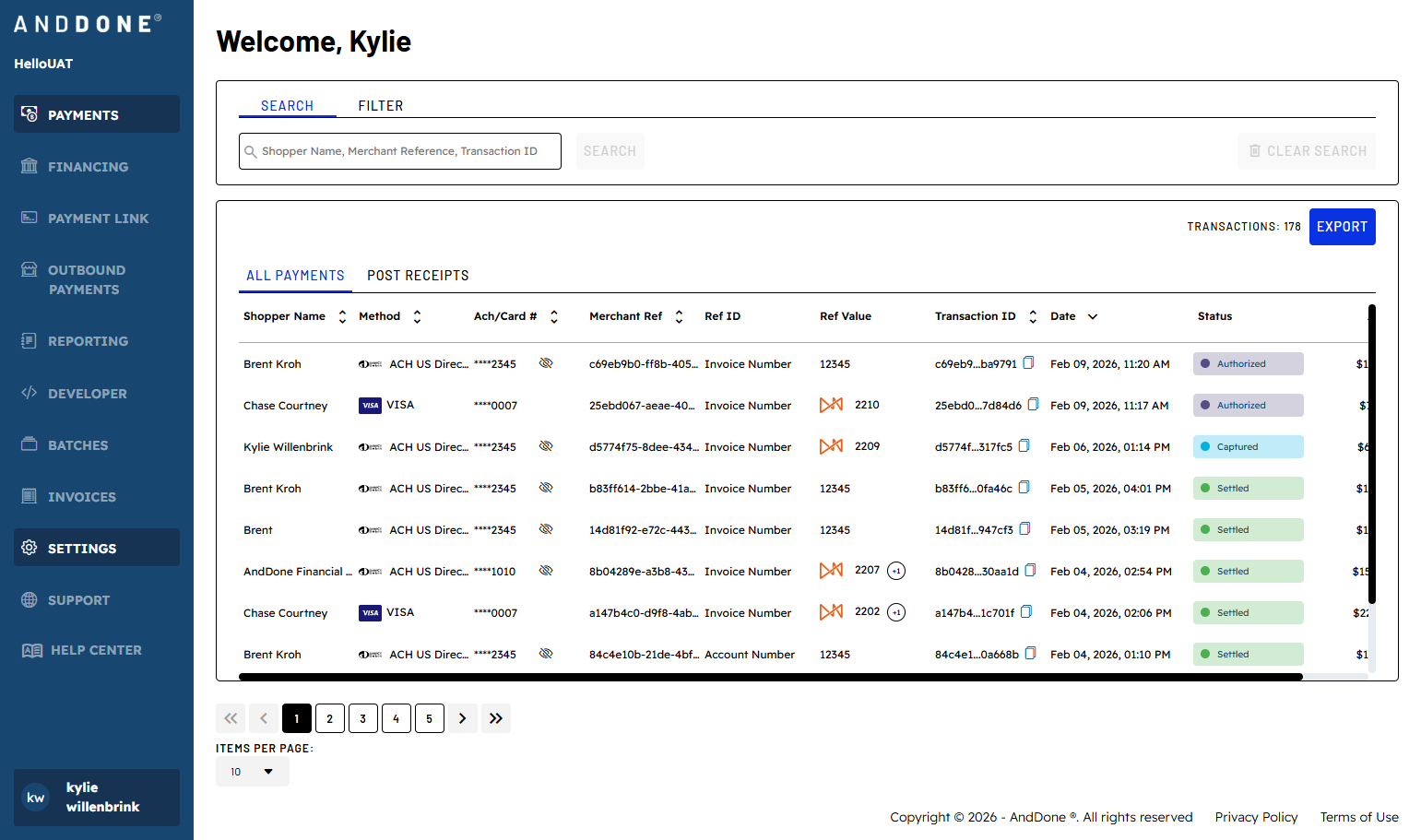Open Reporting sidebar icon
1421x840 pixels.
pyautogui.click(x=30, y=340)
